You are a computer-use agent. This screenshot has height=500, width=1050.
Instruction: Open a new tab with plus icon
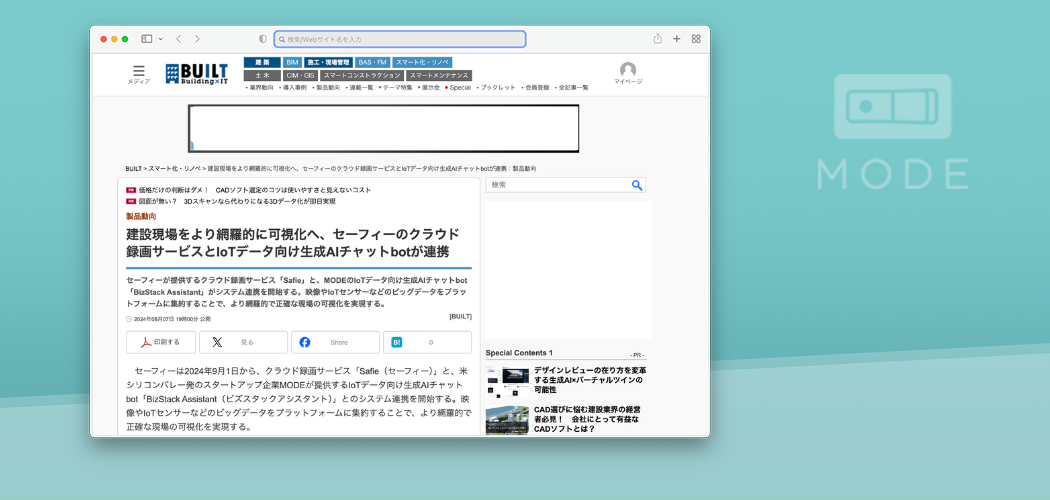[677, 39]
